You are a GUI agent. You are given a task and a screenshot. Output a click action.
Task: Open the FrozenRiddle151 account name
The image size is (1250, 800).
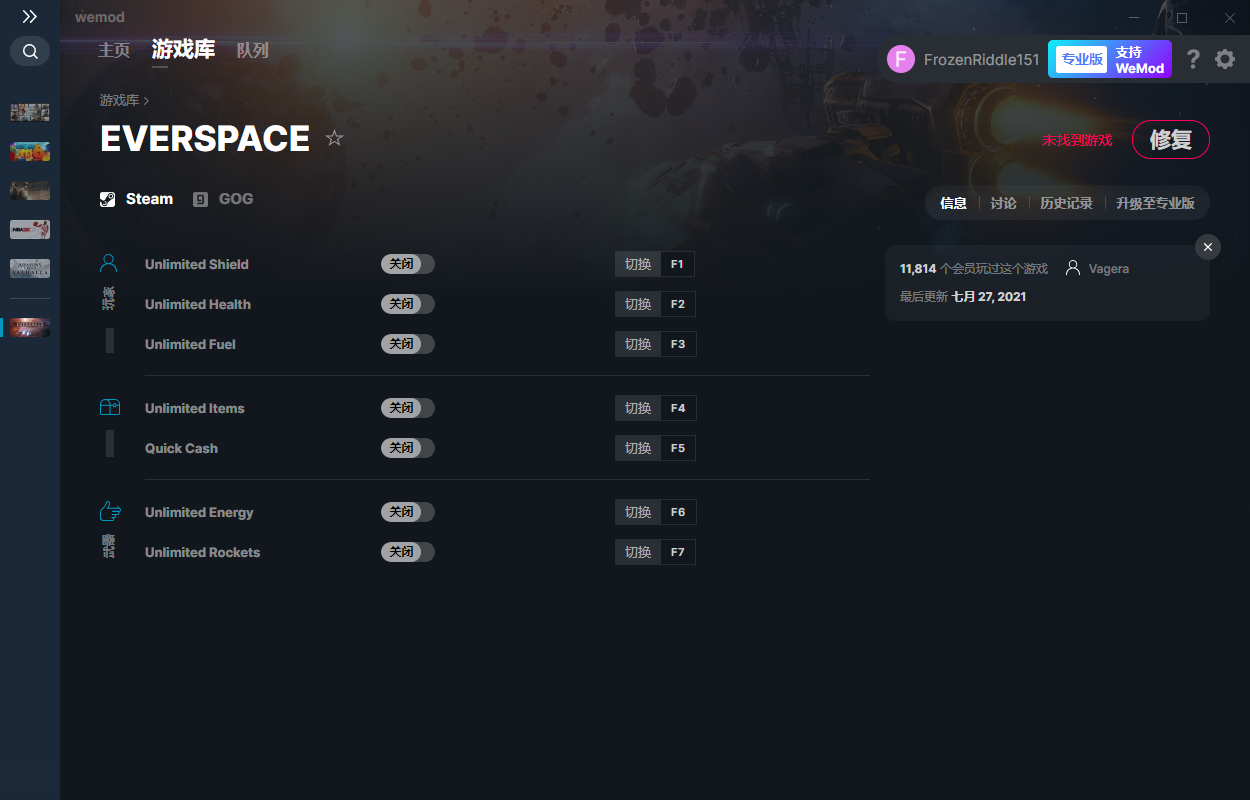(x=982, y=60)
